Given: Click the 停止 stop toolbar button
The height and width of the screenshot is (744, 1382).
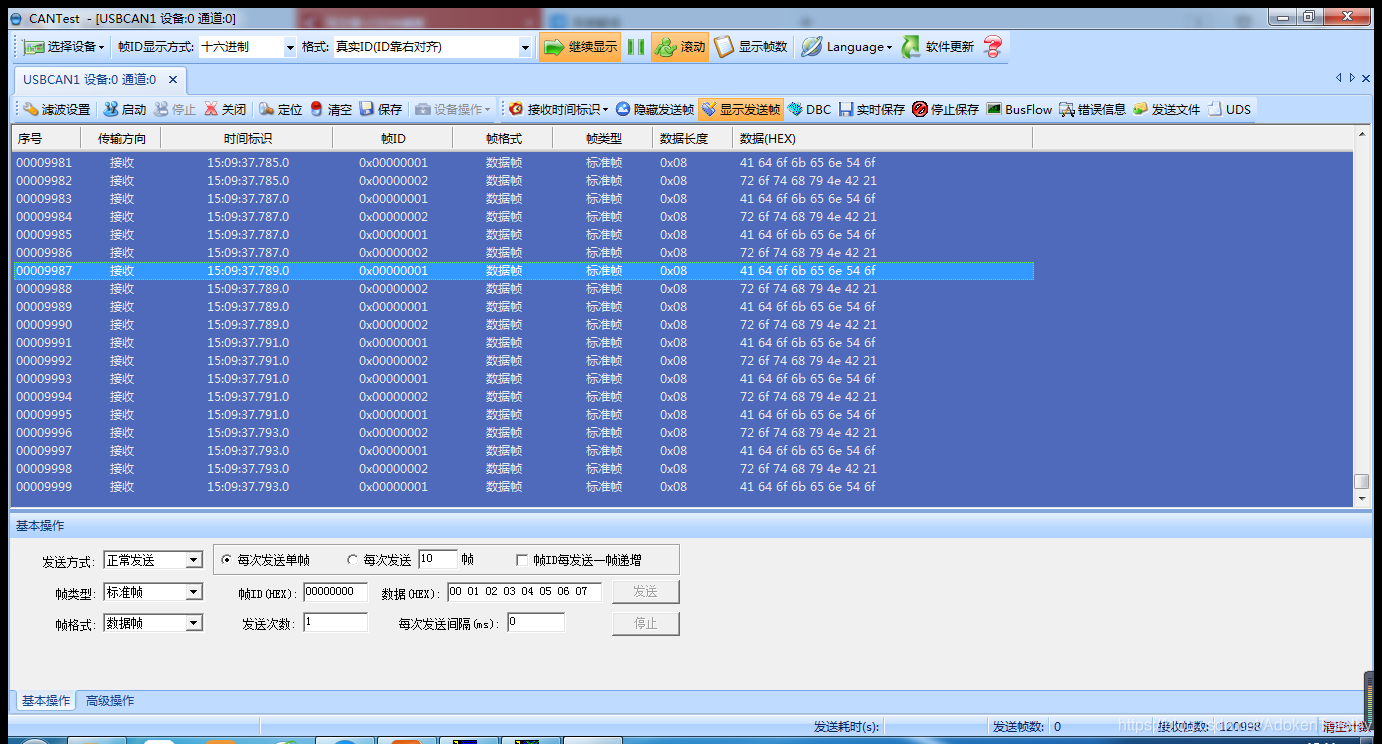Looking at the screenshot, I should pos(175,109).
